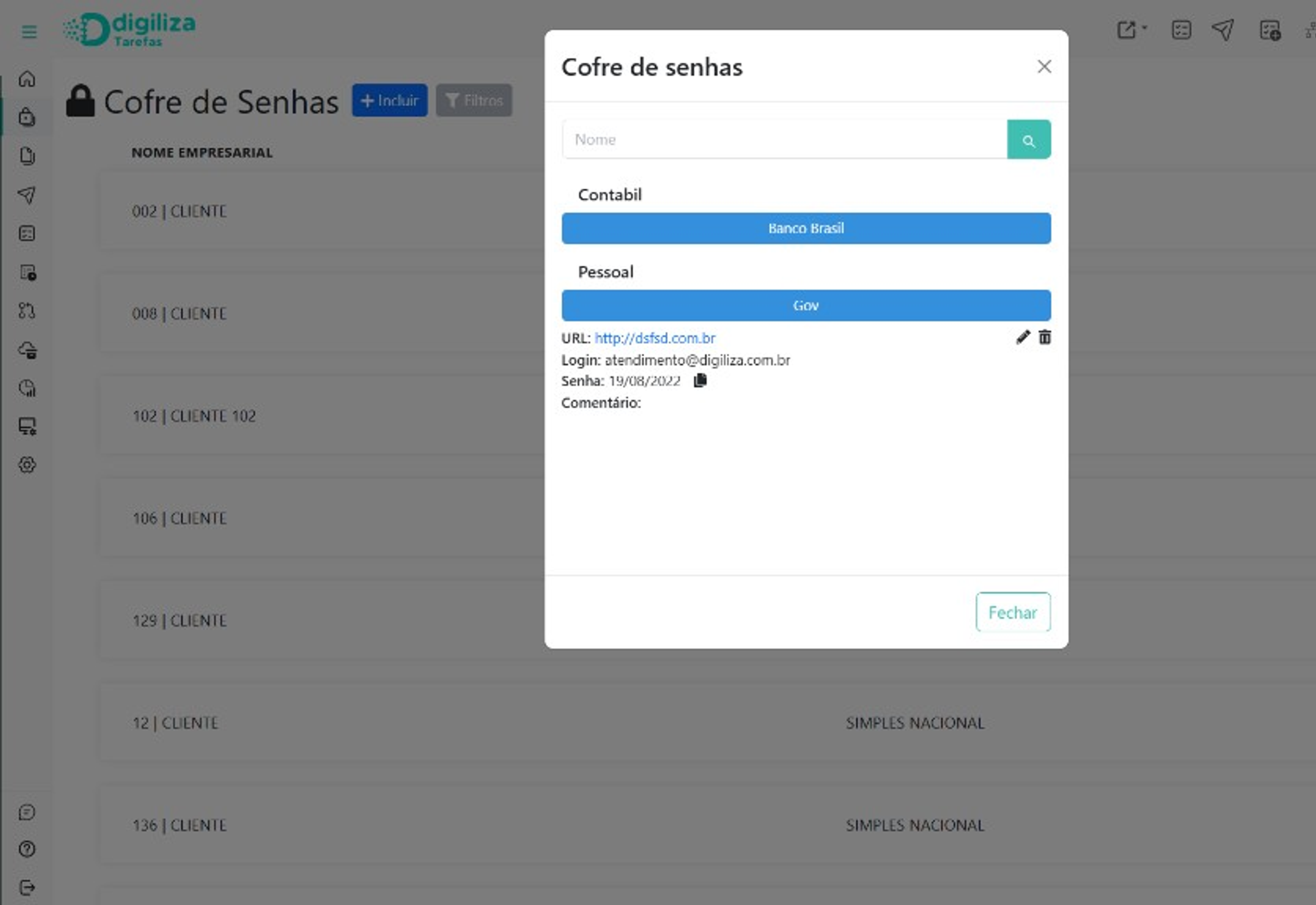Screen dimensions: 1316x905
Task: Open the password vault lock sidebar icon
Action: click(x=27, y=117)
